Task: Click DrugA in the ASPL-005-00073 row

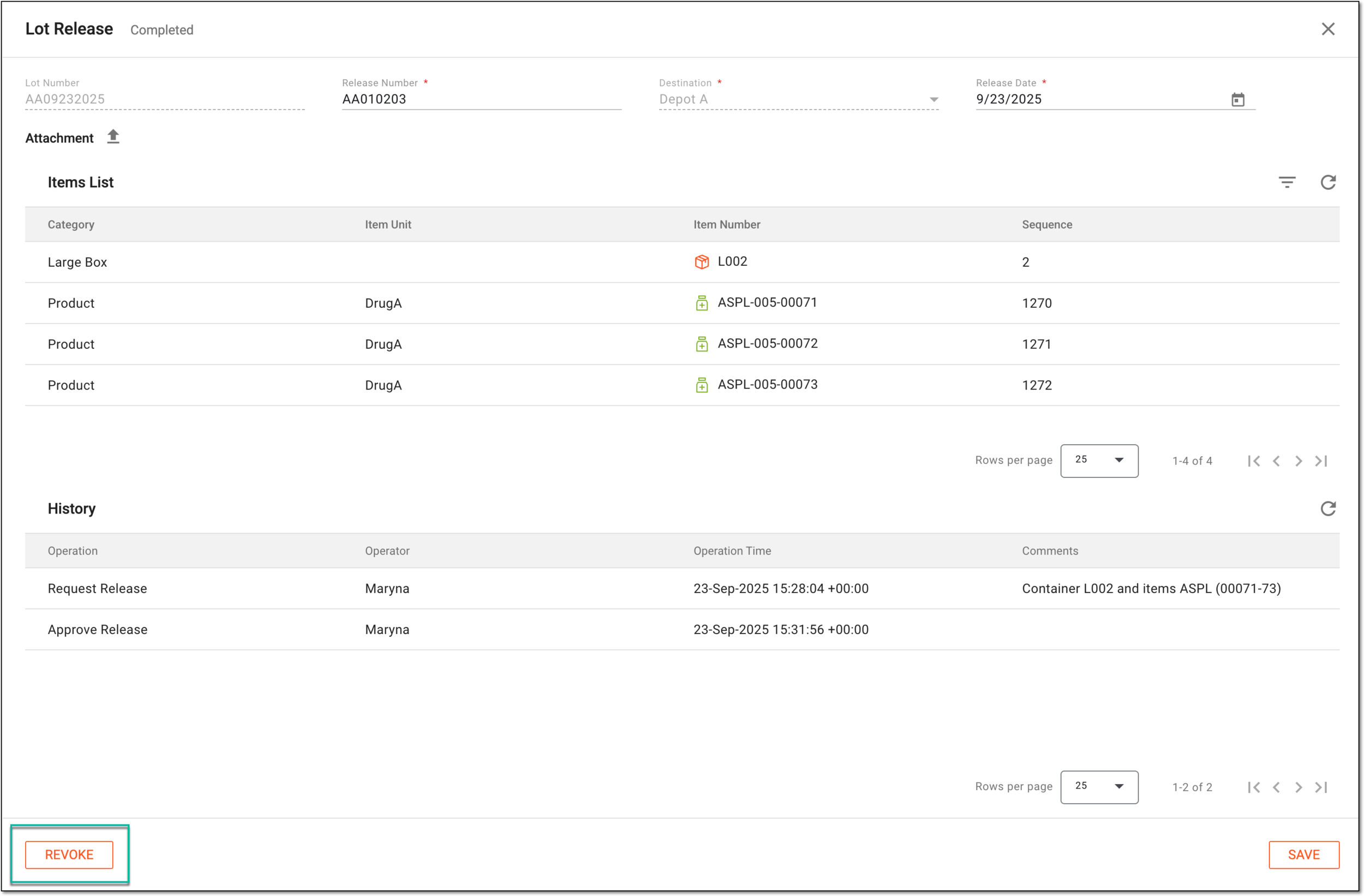Action: [x=384, y=385]
